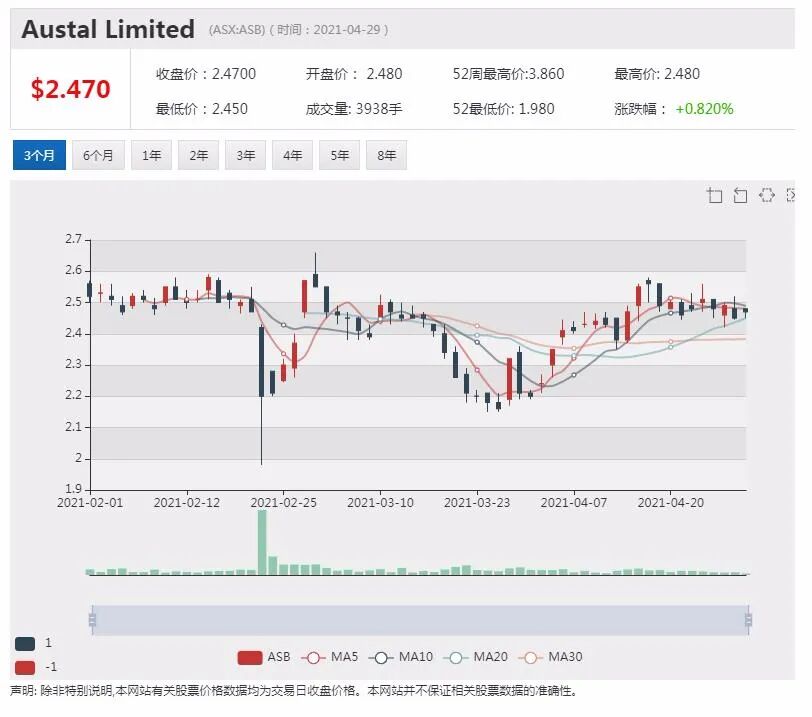Click the x-axis label 2021-02-01
Image resolution: width=812 pixels, height=717 pixels.
(90, 503)
